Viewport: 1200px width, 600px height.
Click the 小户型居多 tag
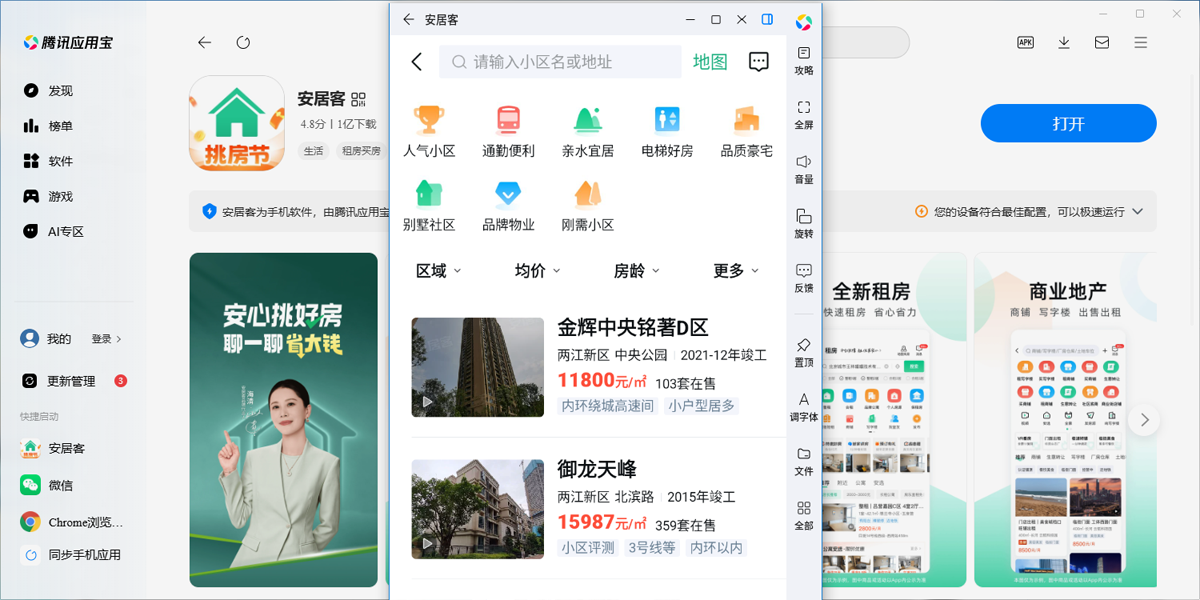point(701,405)
